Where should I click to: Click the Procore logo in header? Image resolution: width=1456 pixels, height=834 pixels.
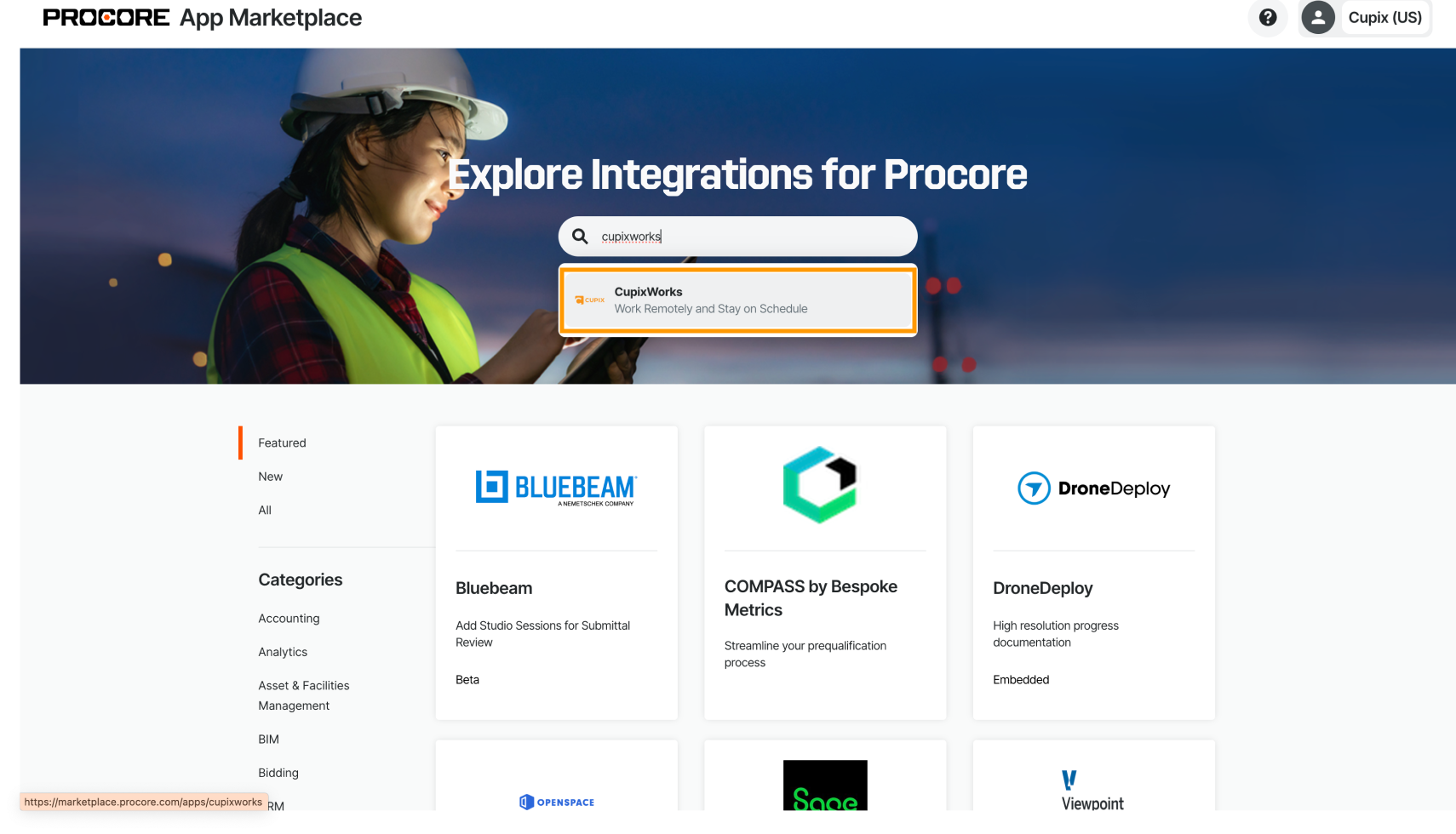click(x=106, y=18)
